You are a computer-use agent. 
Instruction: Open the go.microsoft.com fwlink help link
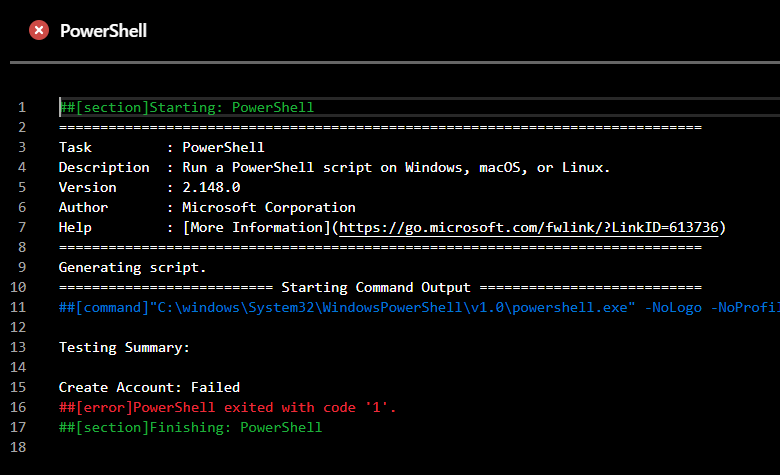tap(529, 227)
